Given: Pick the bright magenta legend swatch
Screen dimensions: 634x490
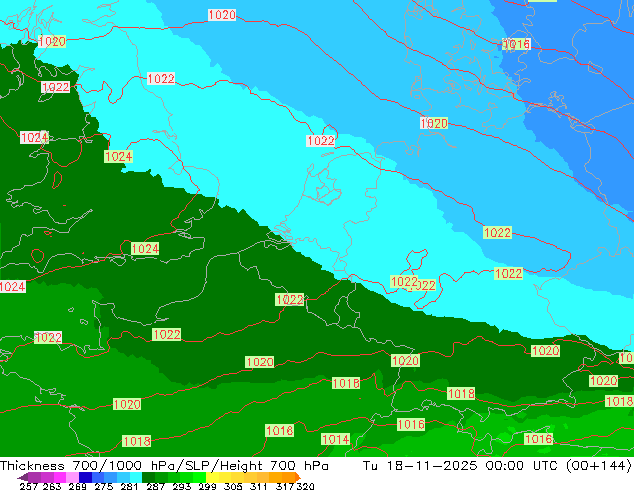Looking at the screenshot, I should pos(60,477).
